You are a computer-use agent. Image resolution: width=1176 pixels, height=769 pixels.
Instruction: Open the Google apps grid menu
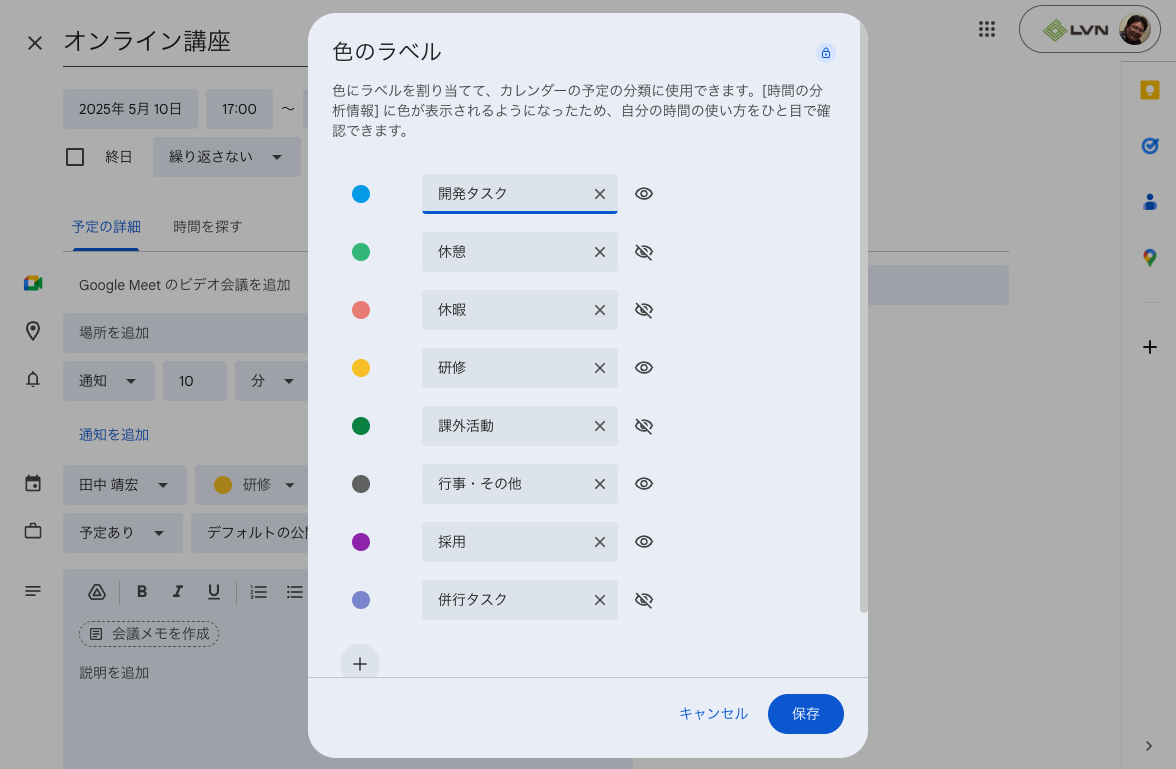[987, 29]
